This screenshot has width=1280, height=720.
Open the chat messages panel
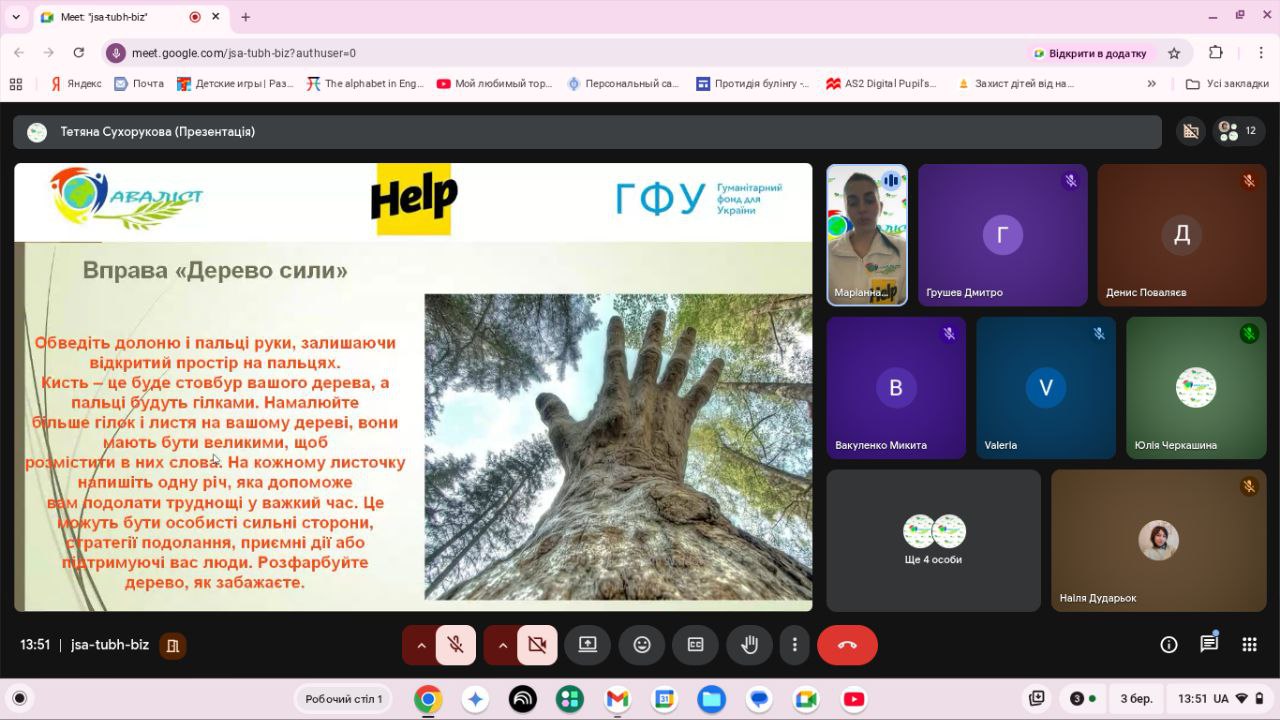[x=1209, y=645]
